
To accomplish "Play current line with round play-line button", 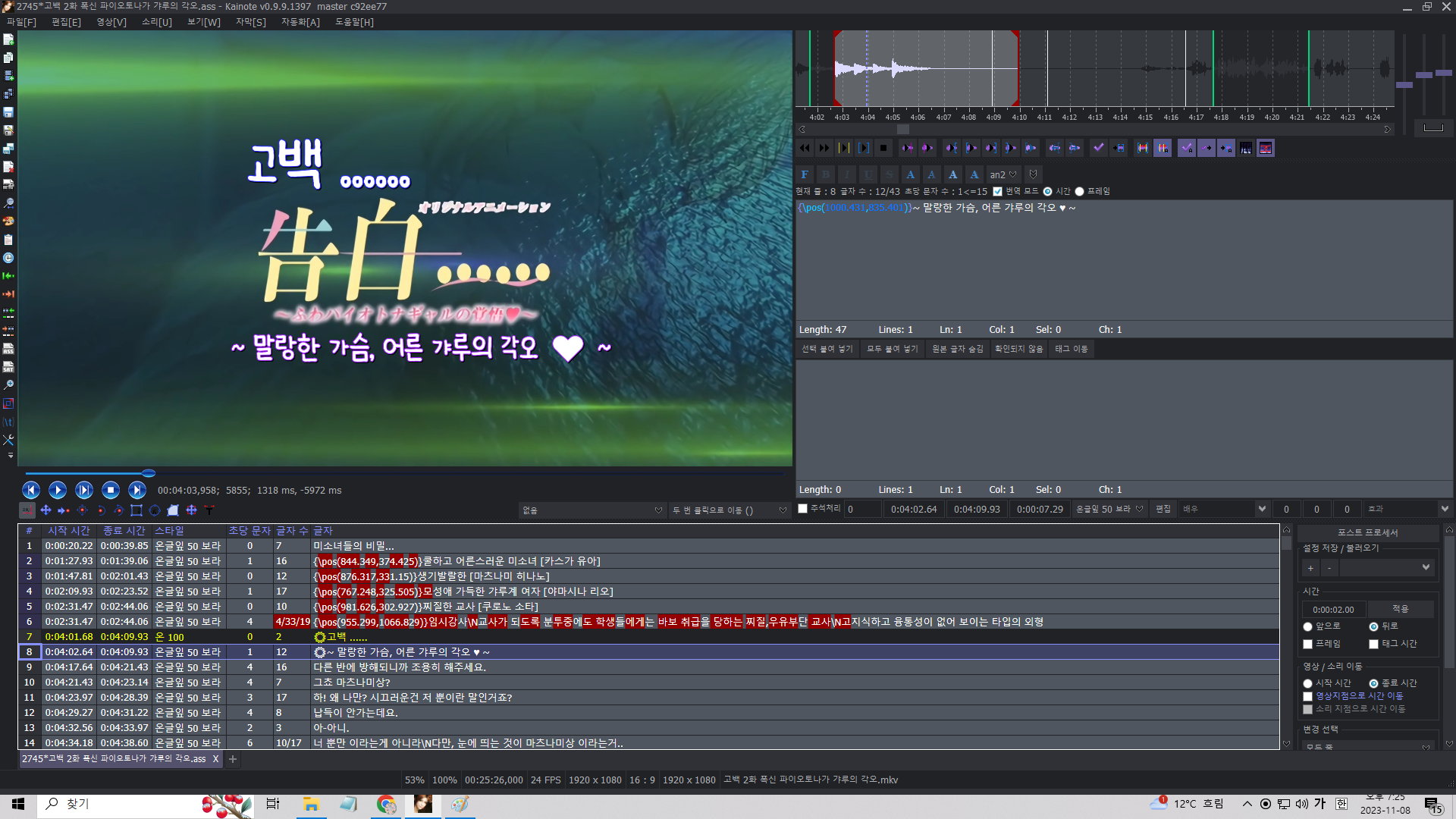I will 84,490.
